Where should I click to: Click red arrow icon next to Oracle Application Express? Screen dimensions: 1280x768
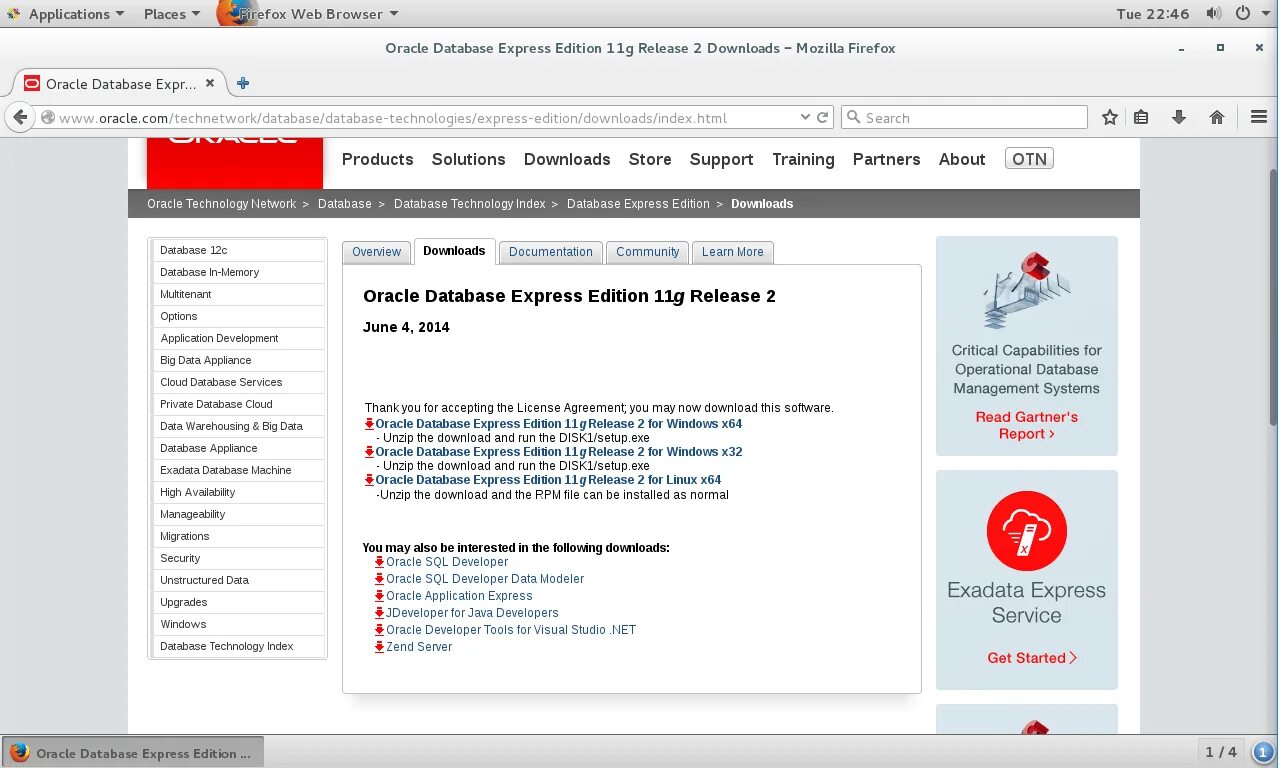tap(379, 596)
